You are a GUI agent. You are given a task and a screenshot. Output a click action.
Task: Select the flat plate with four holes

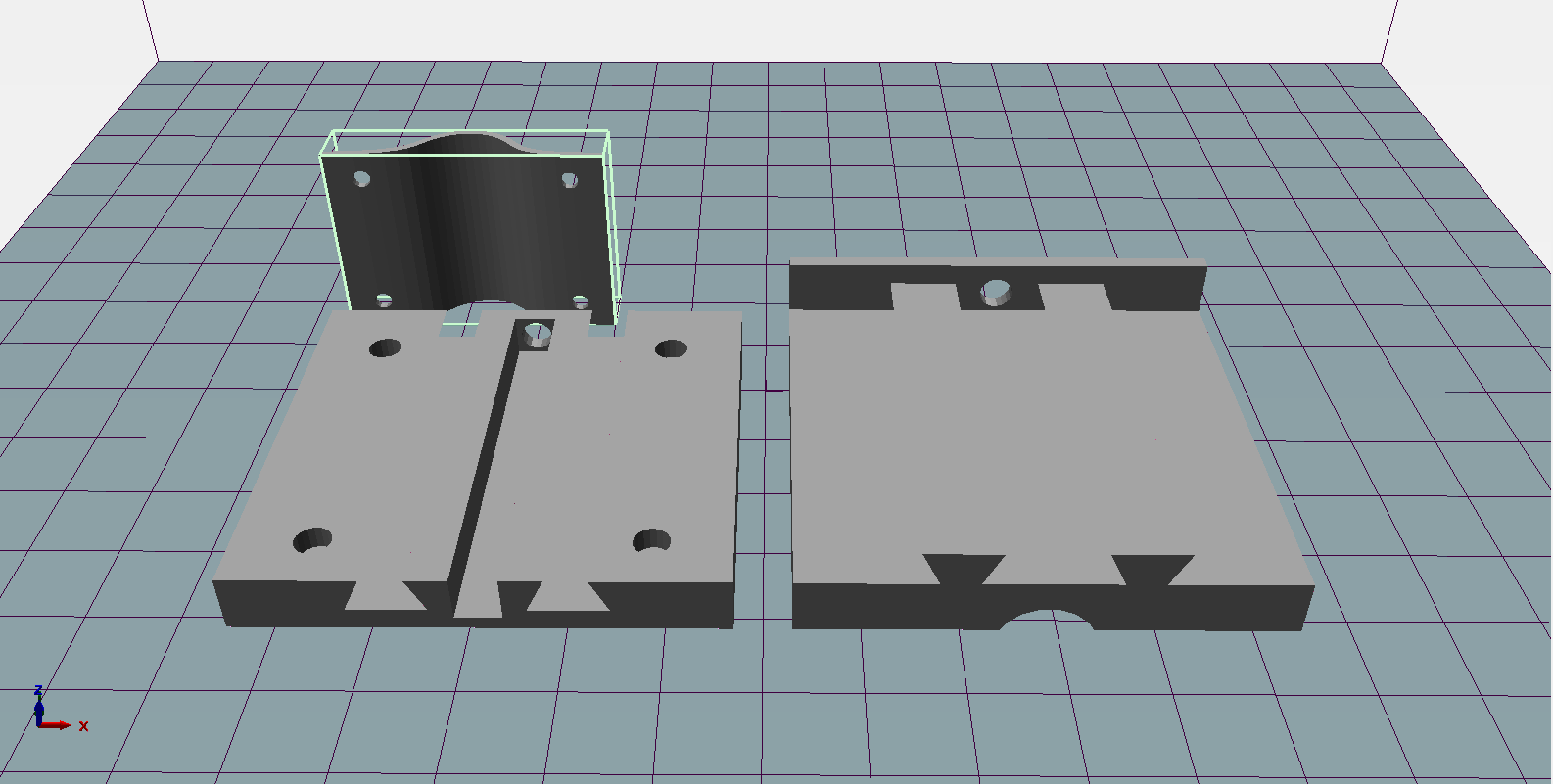click(479, 468)
